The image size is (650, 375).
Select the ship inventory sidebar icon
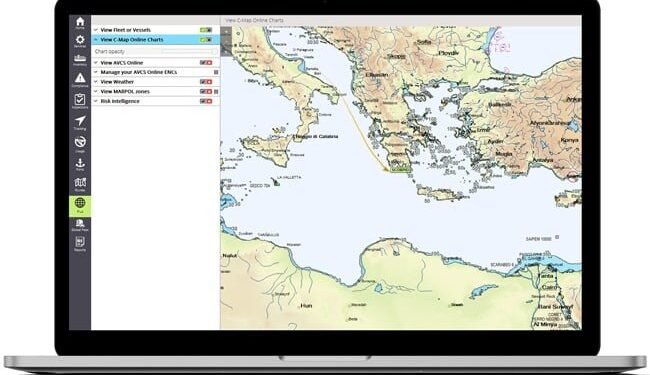pos(80,59)
